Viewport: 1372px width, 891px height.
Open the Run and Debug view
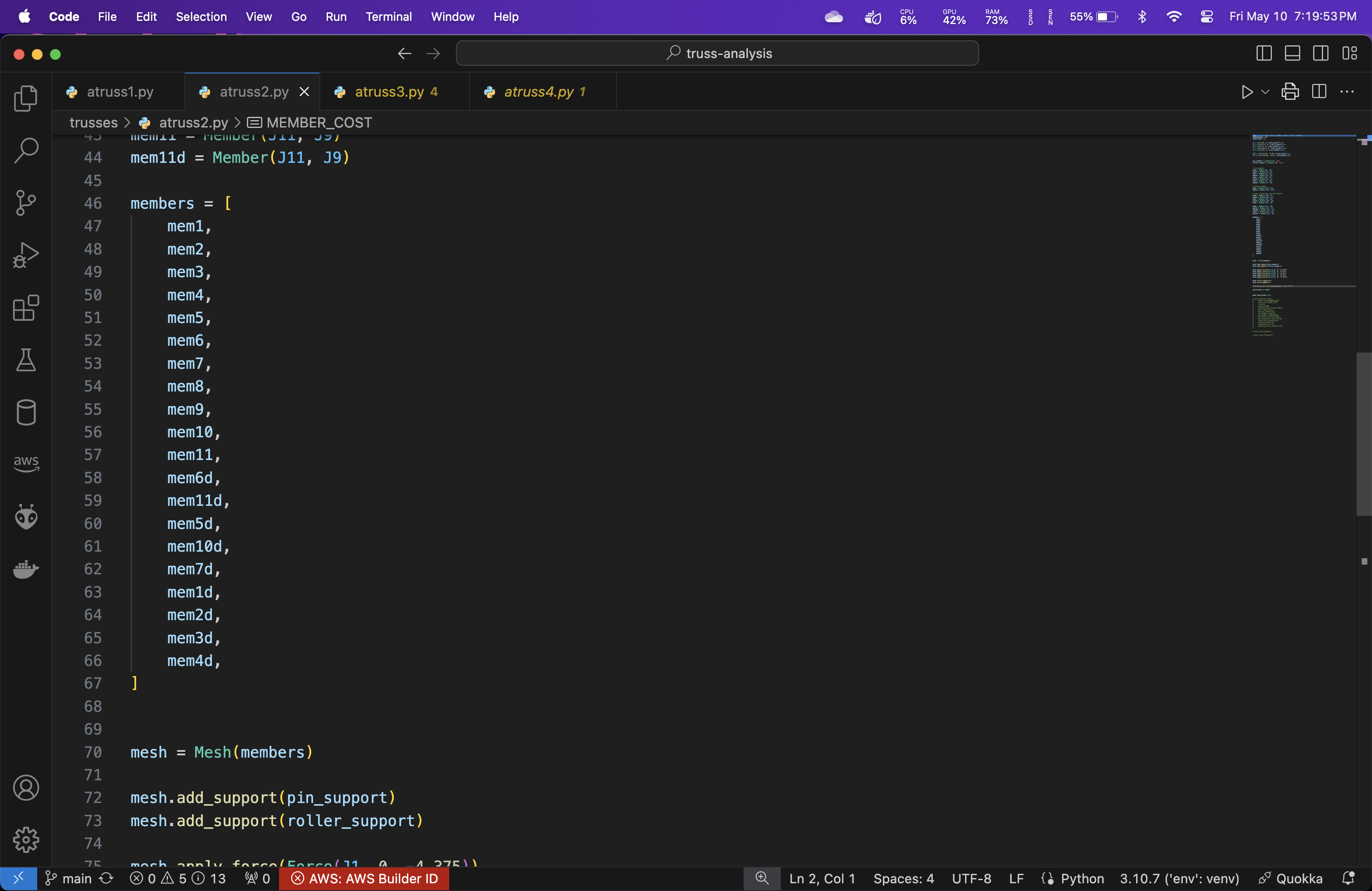pos(26,255)
